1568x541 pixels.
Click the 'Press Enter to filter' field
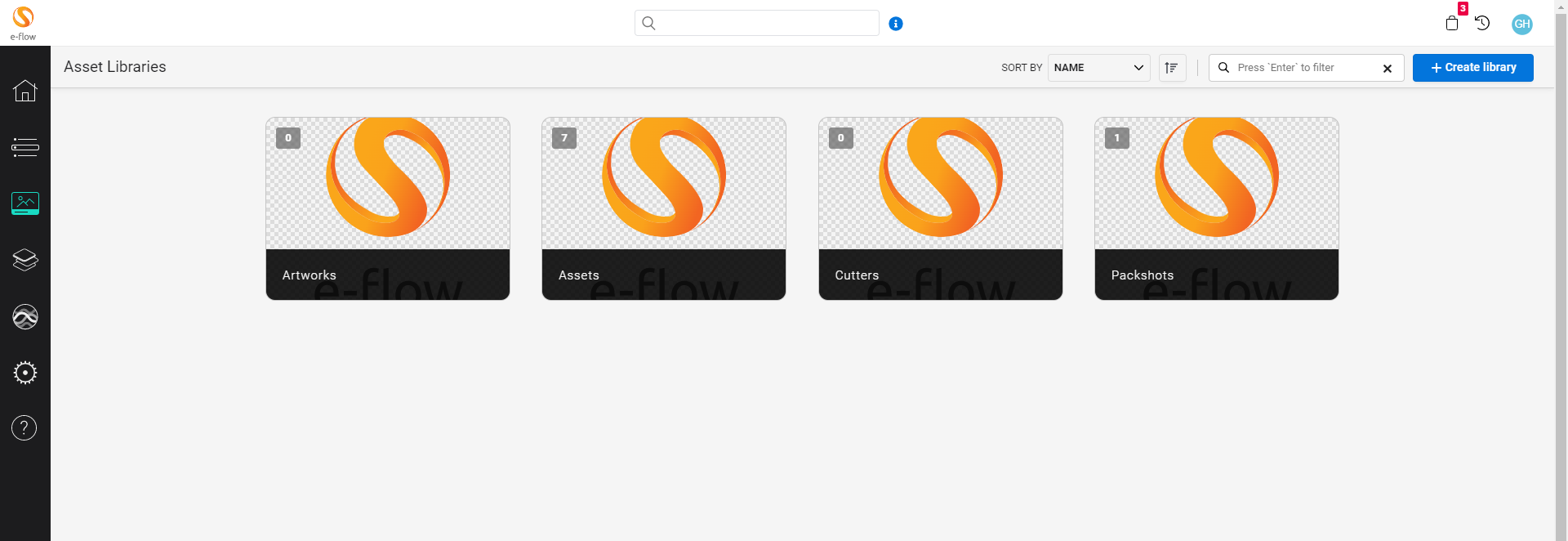pos(1303,68)
